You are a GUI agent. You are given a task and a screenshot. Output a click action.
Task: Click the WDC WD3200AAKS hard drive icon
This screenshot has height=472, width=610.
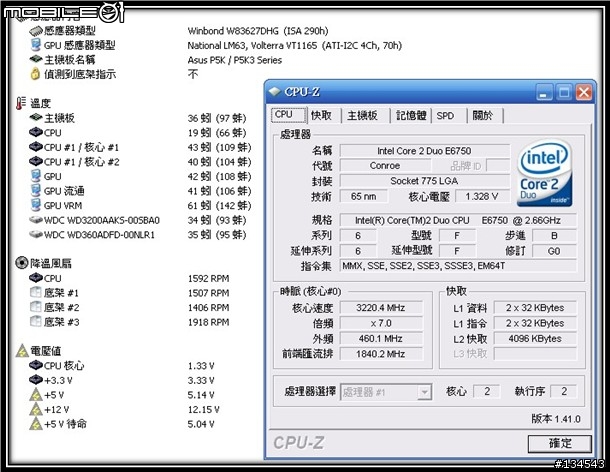tap(36, 220)
